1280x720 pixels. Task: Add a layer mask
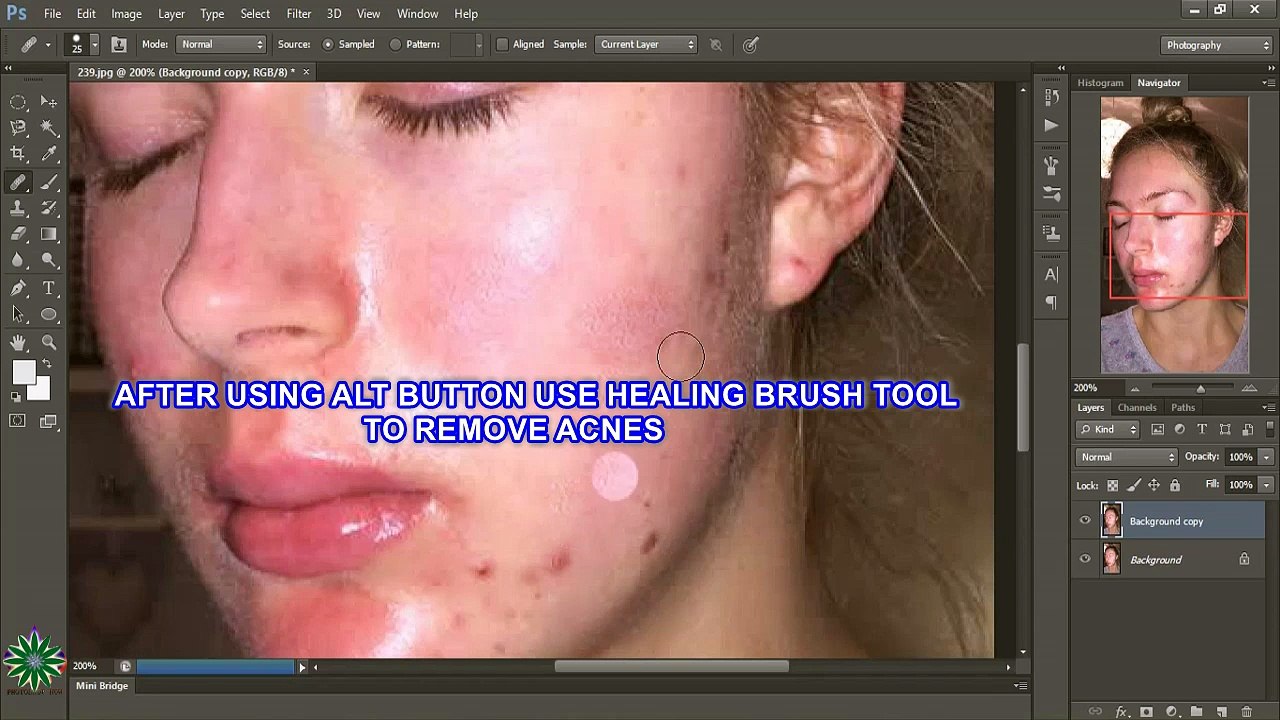point(1146,712)
